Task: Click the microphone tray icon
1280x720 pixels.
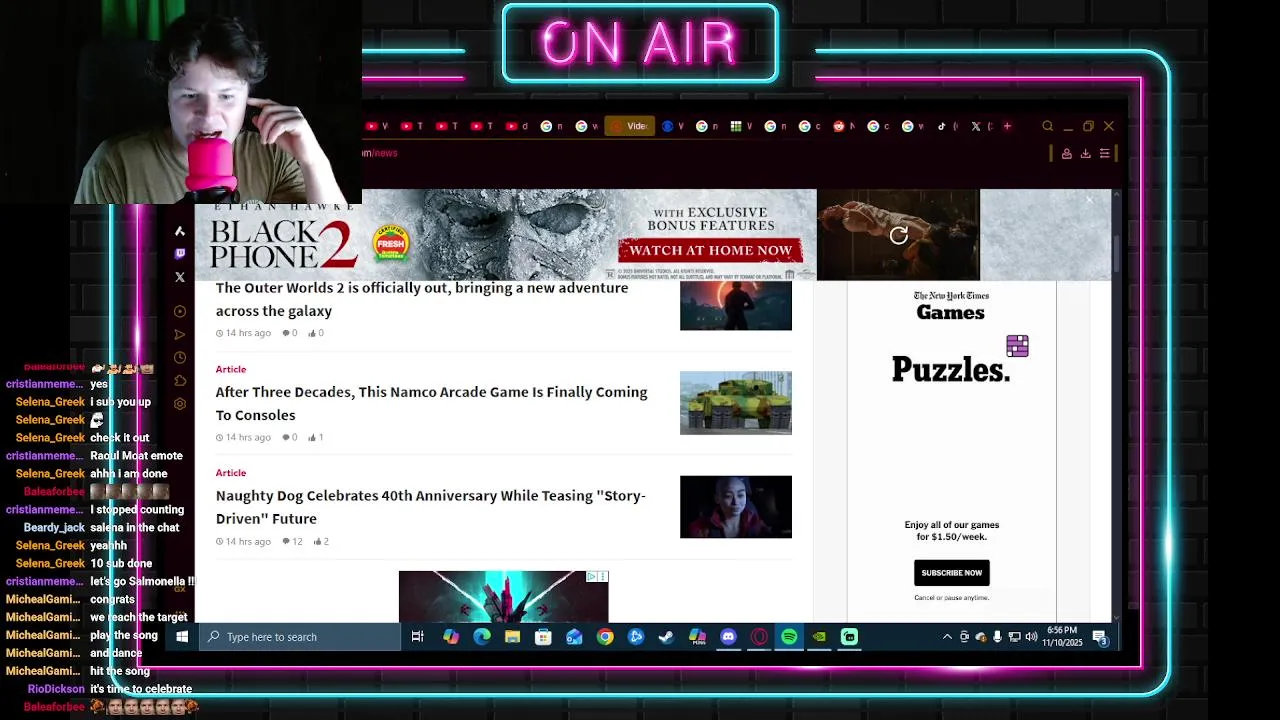Action: point(997,637)
